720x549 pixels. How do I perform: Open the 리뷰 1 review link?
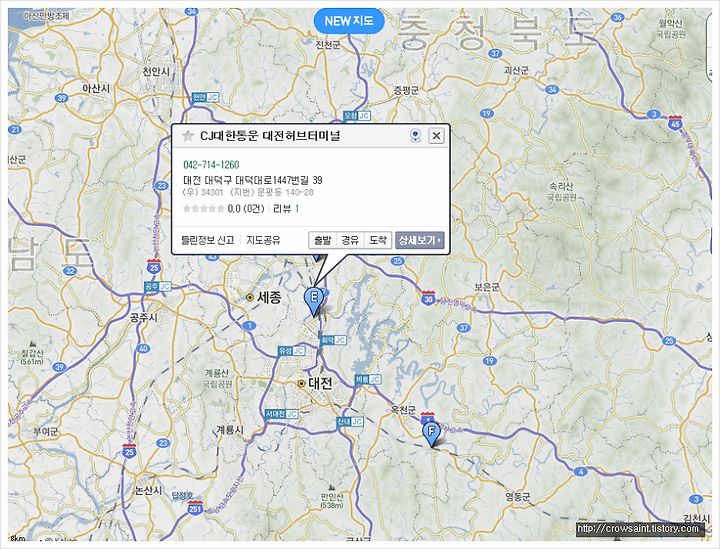tap(286, 209)
